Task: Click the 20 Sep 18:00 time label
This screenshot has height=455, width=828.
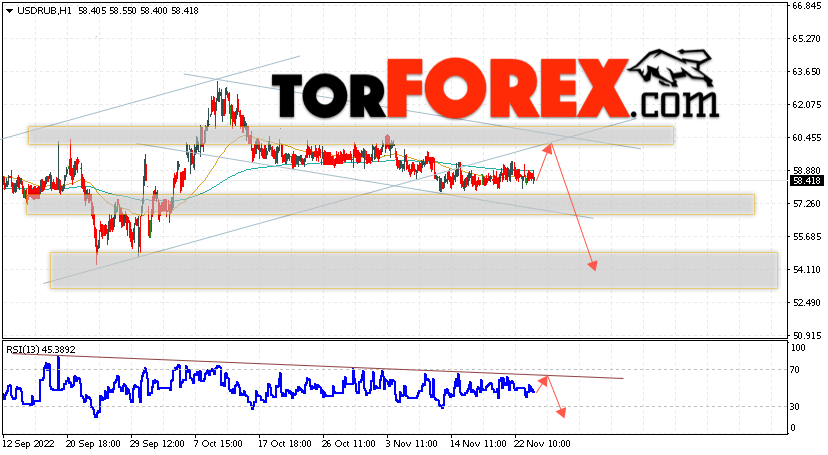Action: point(93,444)
